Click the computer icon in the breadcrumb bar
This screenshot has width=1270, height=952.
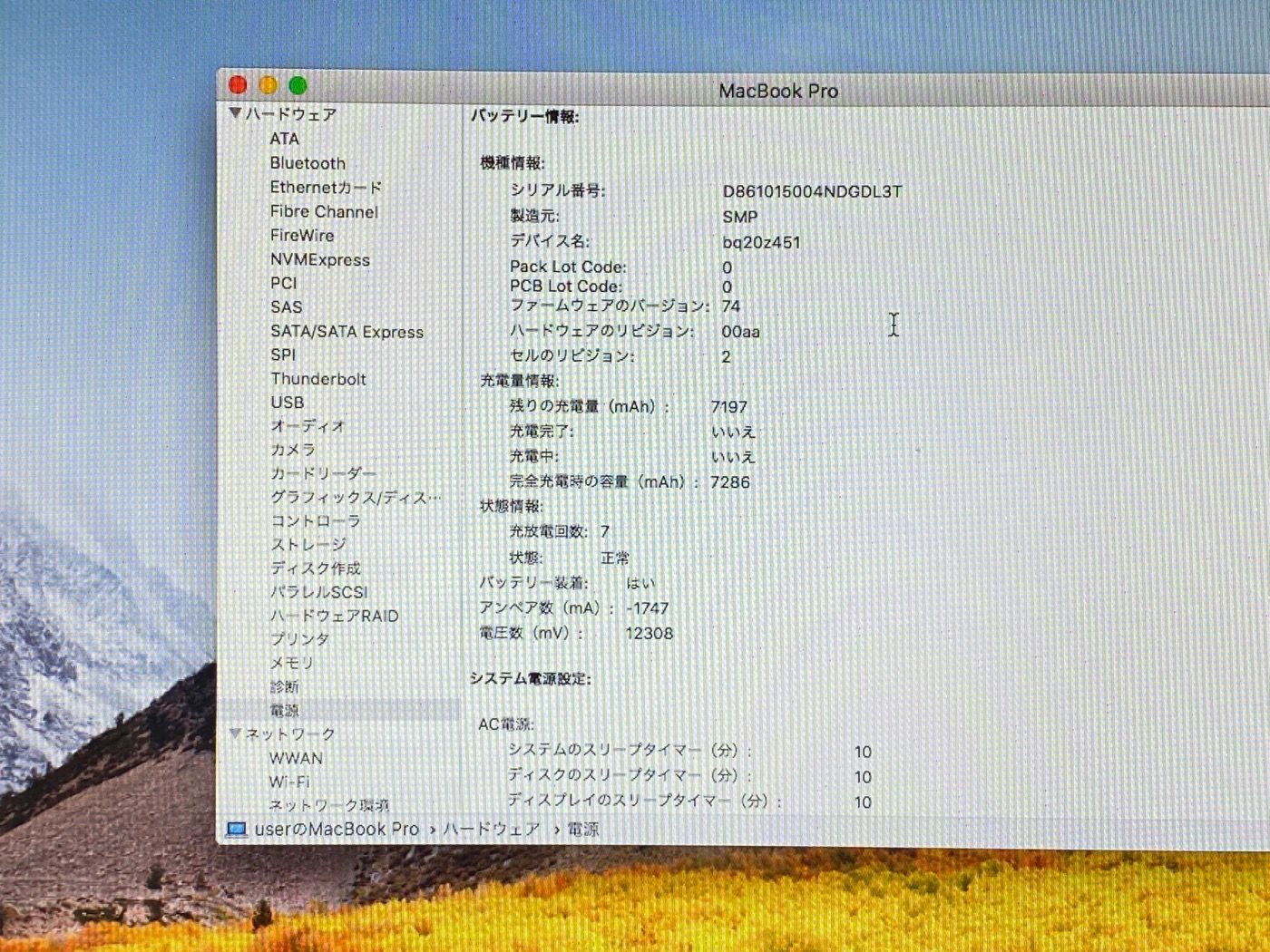[238, 827]
